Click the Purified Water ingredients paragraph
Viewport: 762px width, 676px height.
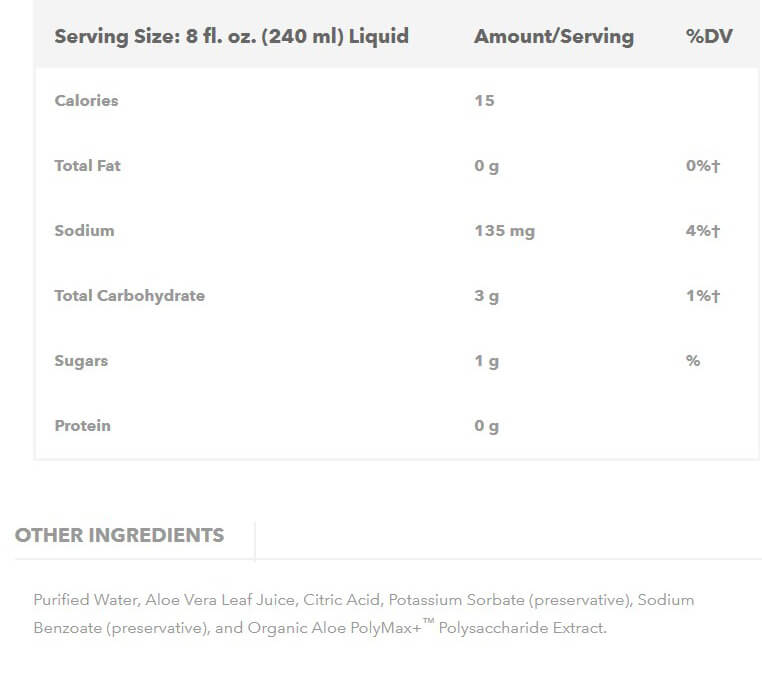tap(364, 614)
